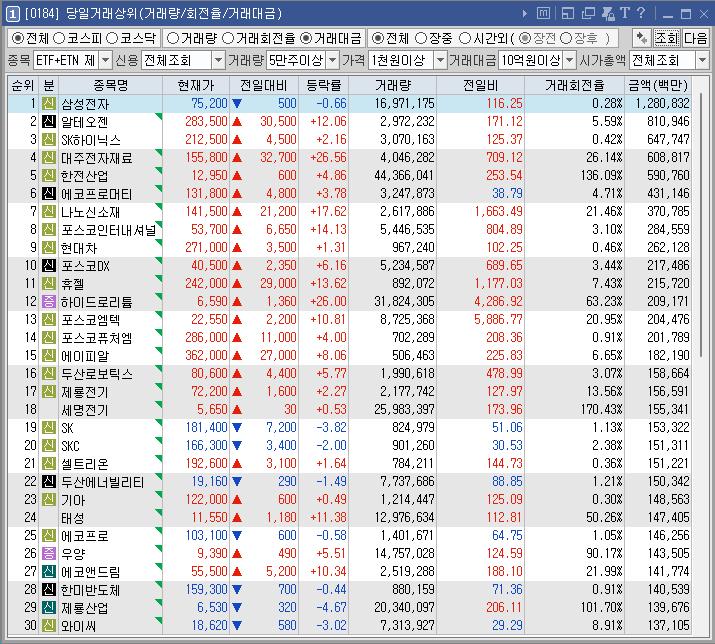Click the teal 신 badge beside 에코앤드림
Image resolution: width=715 pixels, height=644 pixels.
[x=49, y=571]
